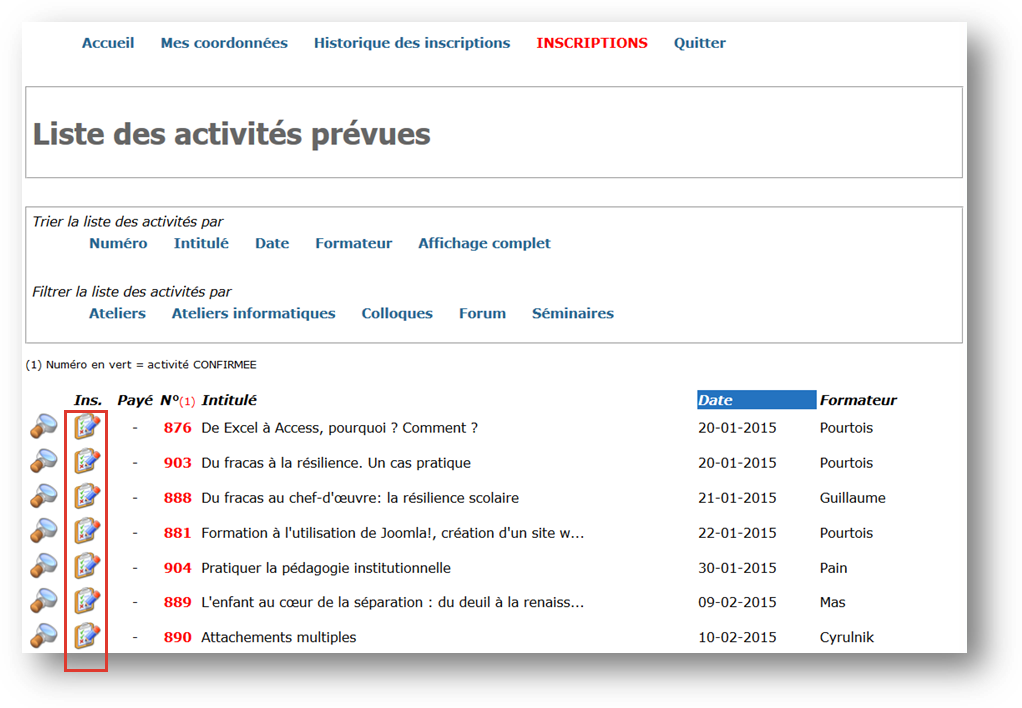1022x708 pixels.
Task: Open magnifier details for activity 904
Action: [x=44, y=567]
